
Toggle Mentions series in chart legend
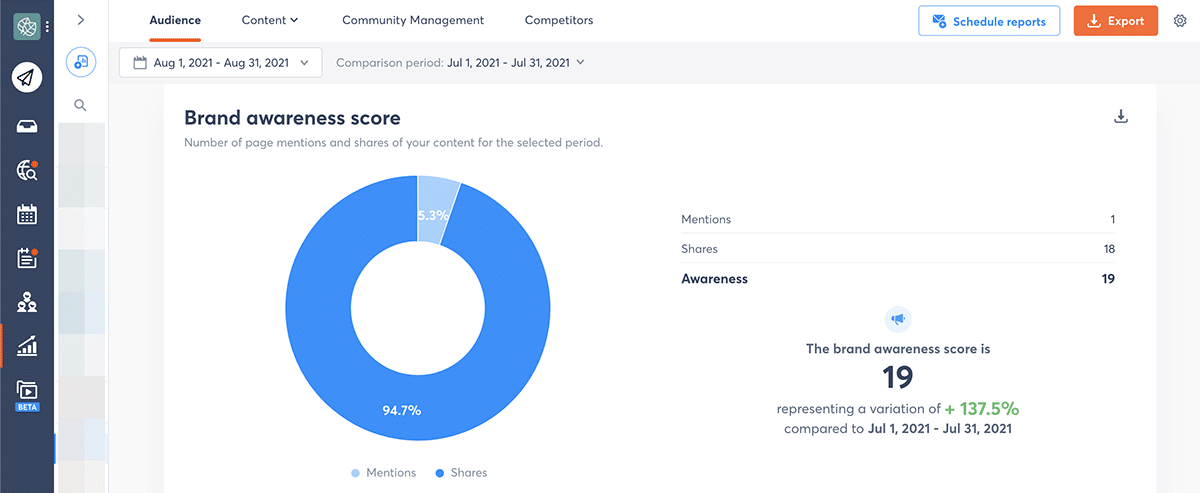coord(383,472)
